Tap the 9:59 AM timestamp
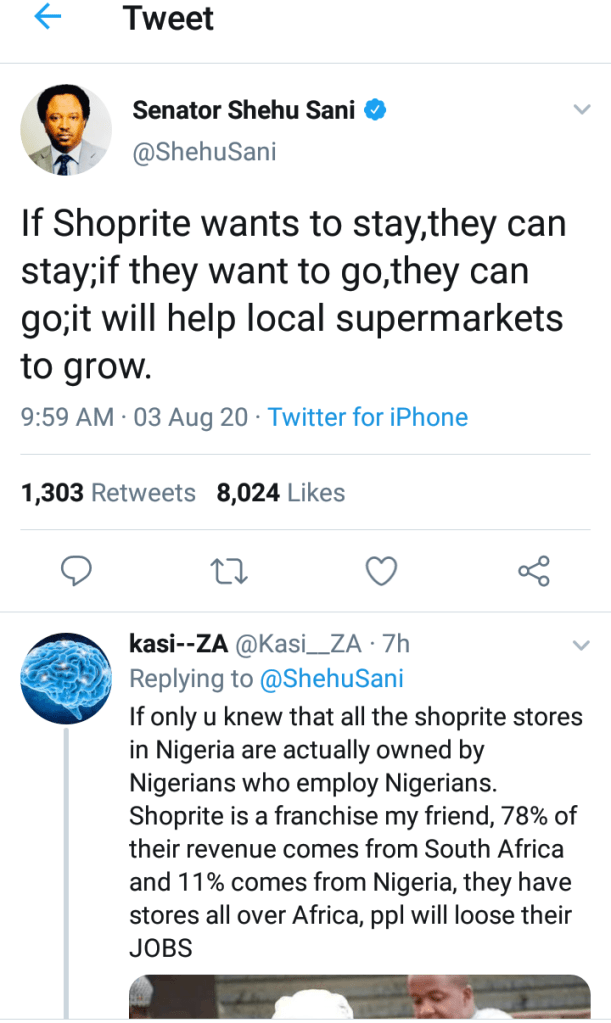The image size is (611, 1023). click(x=67, y=417)
